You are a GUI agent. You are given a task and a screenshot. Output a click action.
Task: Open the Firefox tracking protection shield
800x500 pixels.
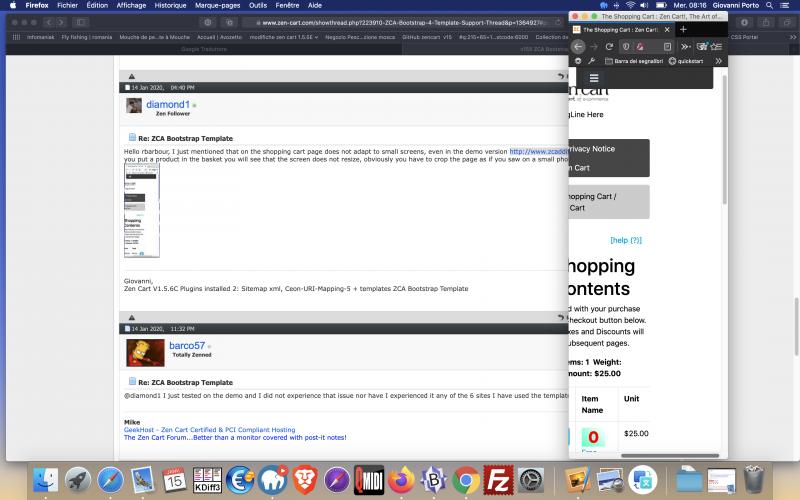[626, 46]
